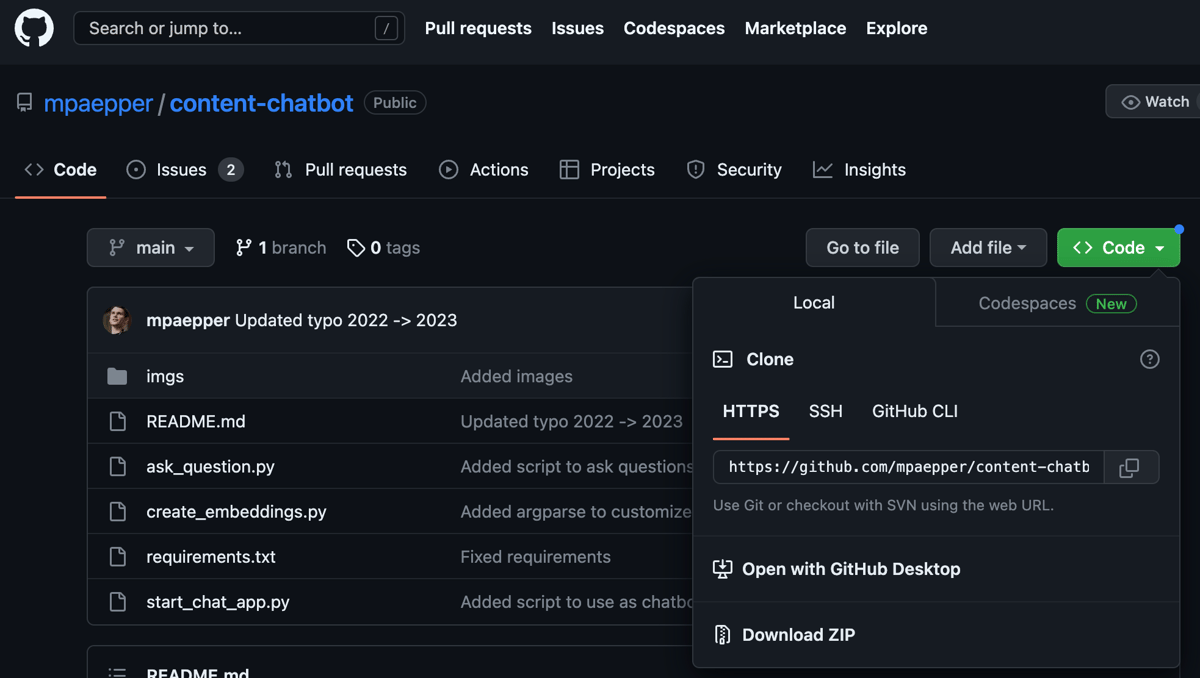Viewport: 1200px width, 678px height.
Task: Click the HTTPS clone URL text field
Action: tap(908, 467)
